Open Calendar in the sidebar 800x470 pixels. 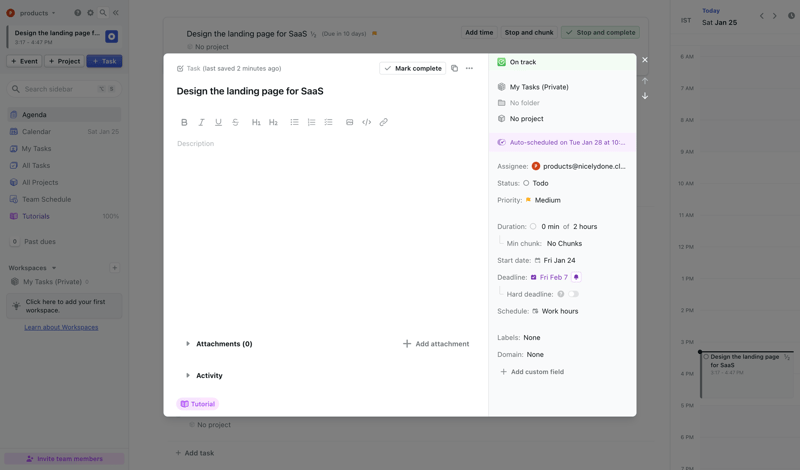(x=64, y=132)
